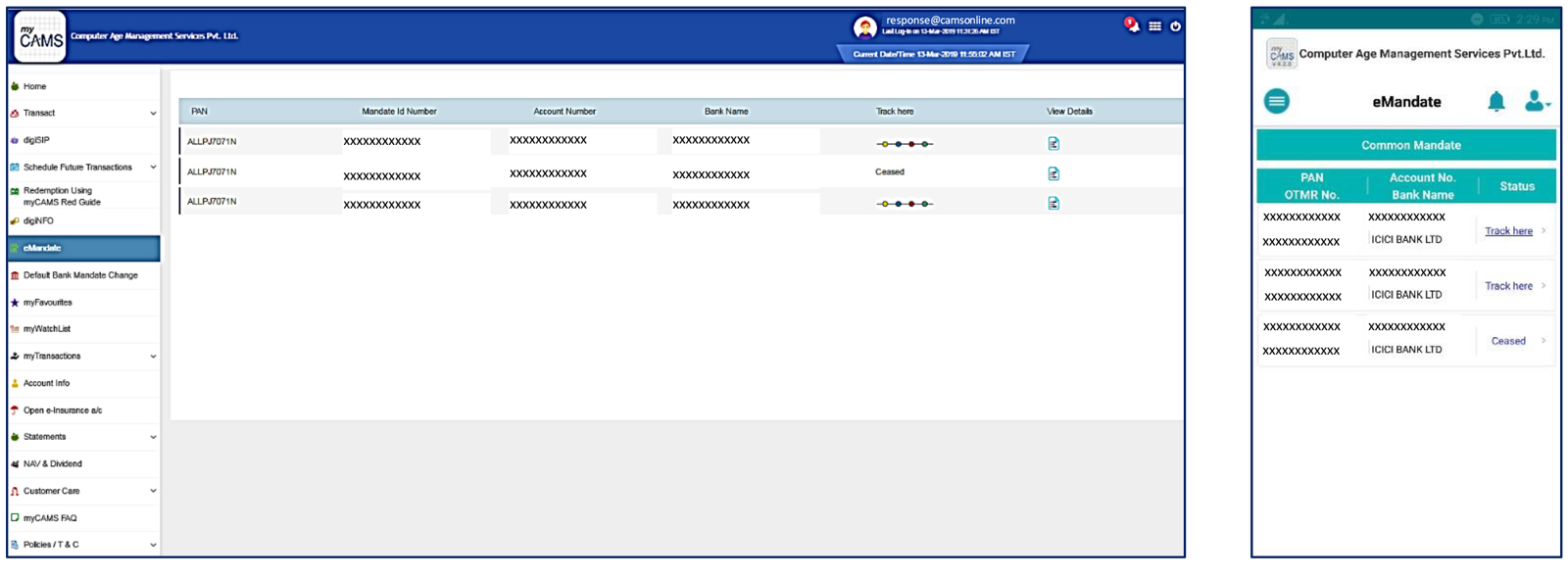Click the tracking progress dots in first row
Viewport: 1568px width, 578px height.
(904, 144)
